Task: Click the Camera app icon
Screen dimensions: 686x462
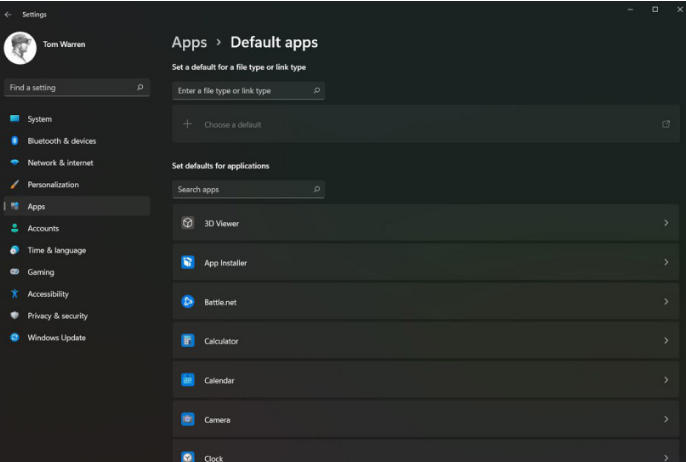Action: click(x=187, y=419)
